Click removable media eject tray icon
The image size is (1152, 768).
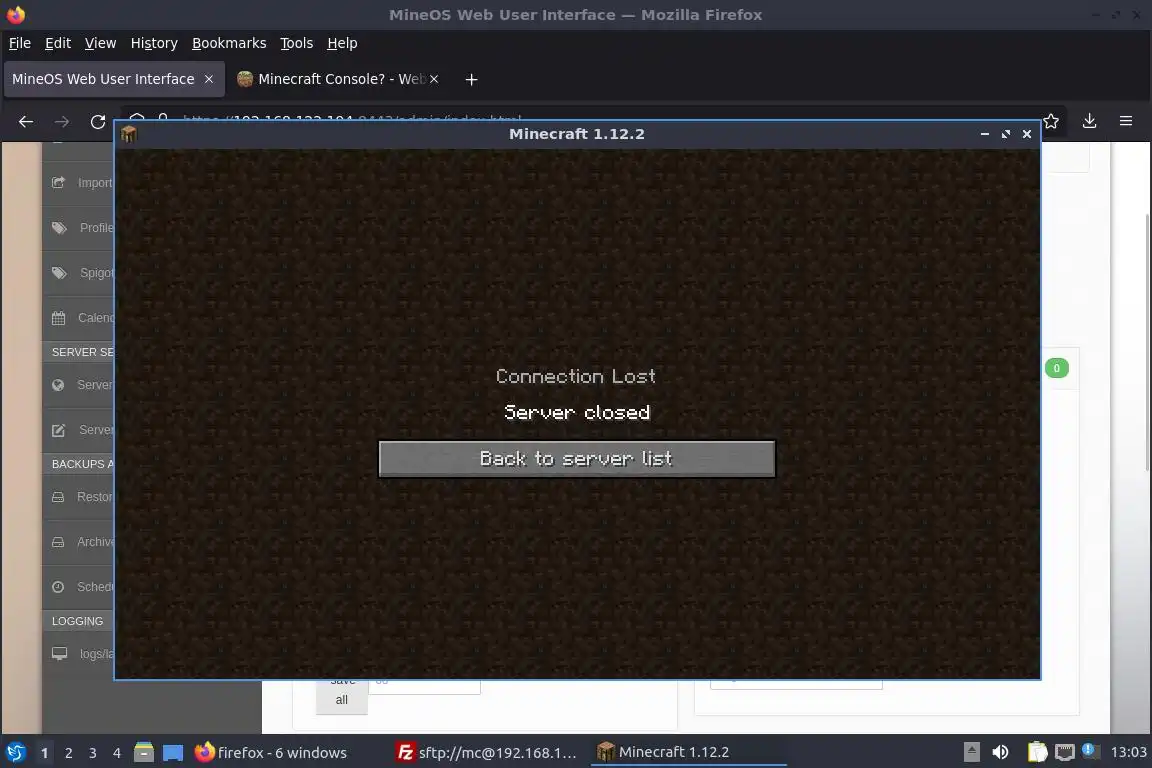971,752
